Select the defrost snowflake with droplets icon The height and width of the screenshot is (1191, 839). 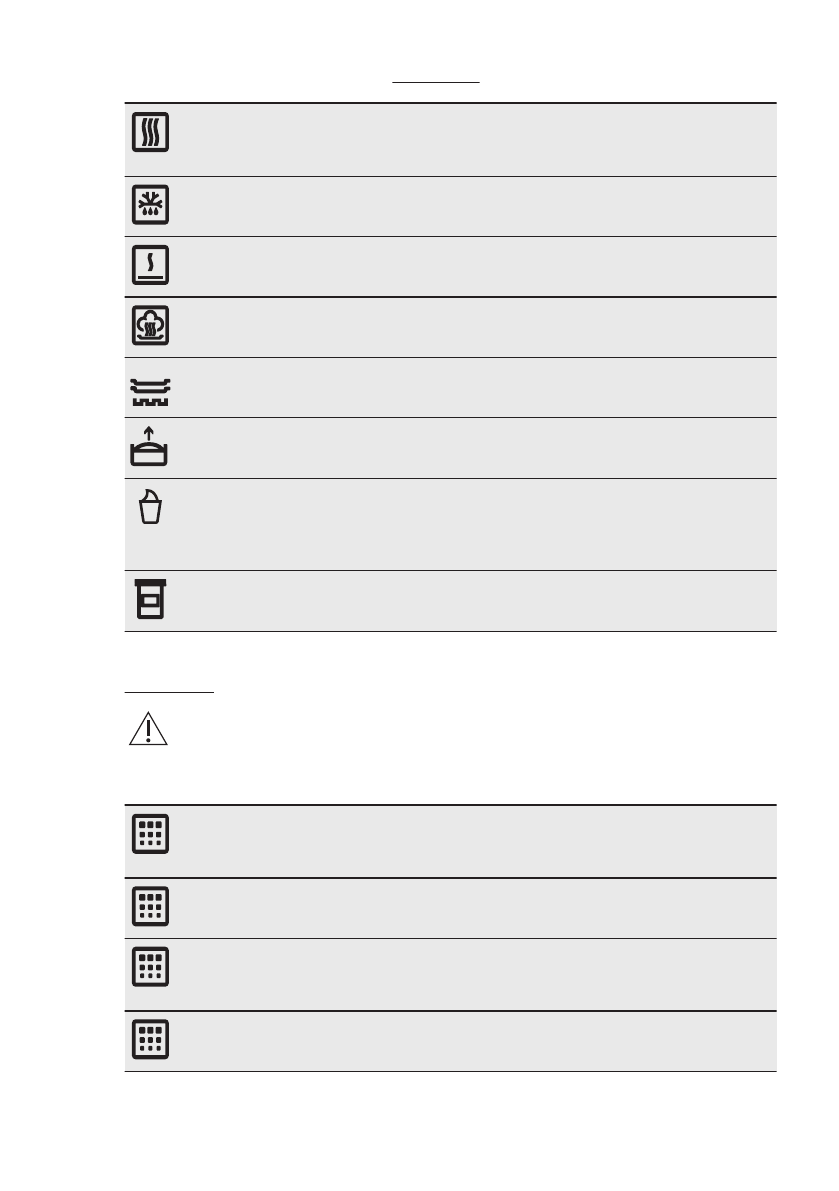(x=150, y=205)
